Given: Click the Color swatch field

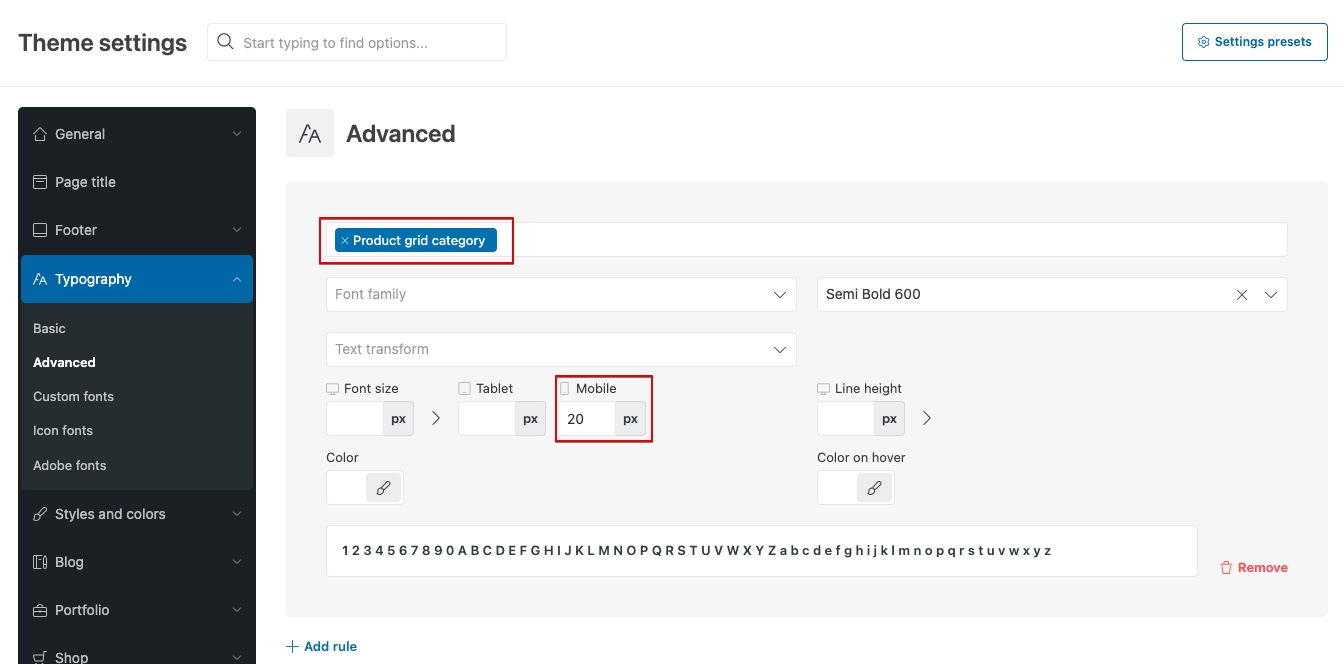Looking at the screenshot, I should [347, 488].
